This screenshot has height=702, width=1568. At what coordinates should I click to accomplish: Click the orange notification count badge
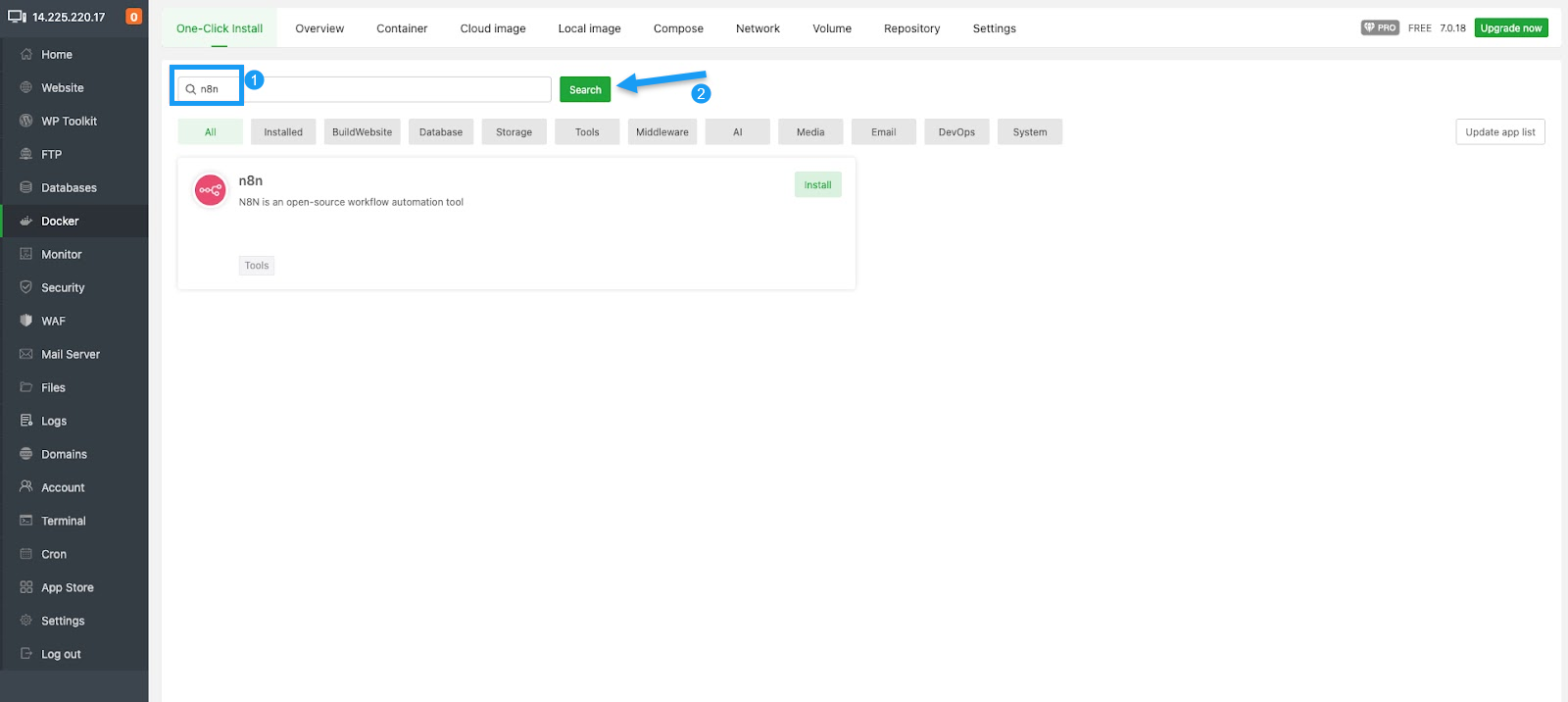click(134, 17)
